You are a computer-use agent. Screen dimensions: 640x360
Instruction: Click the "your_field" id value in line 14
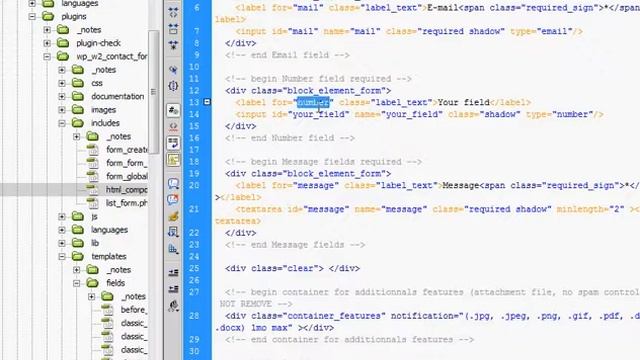(x=318, y=115)
